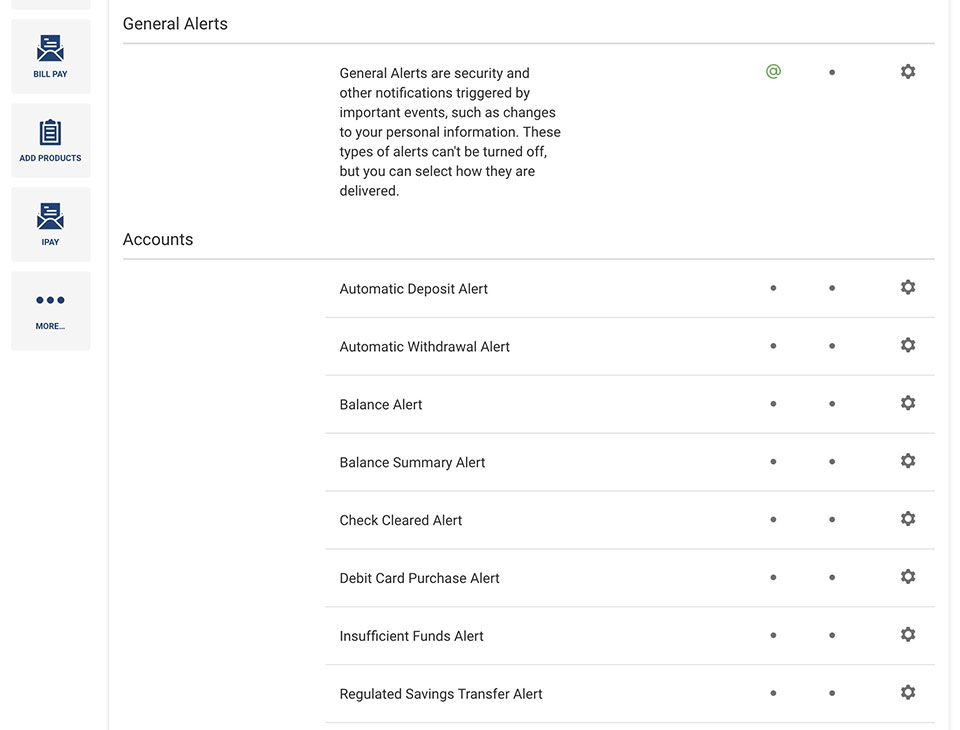Select the Check Cleared Alert row label

tap(400, 521)
